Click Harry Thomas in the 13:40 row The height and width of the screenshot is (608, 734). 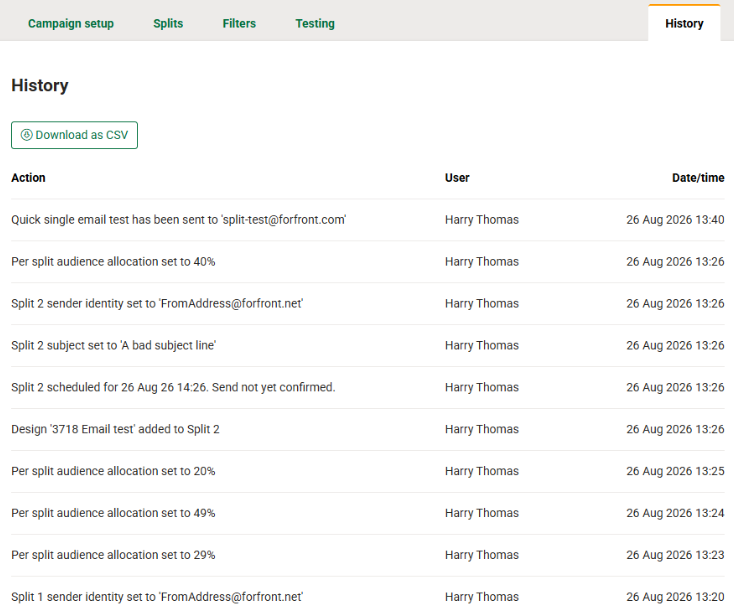coord(482,220)
